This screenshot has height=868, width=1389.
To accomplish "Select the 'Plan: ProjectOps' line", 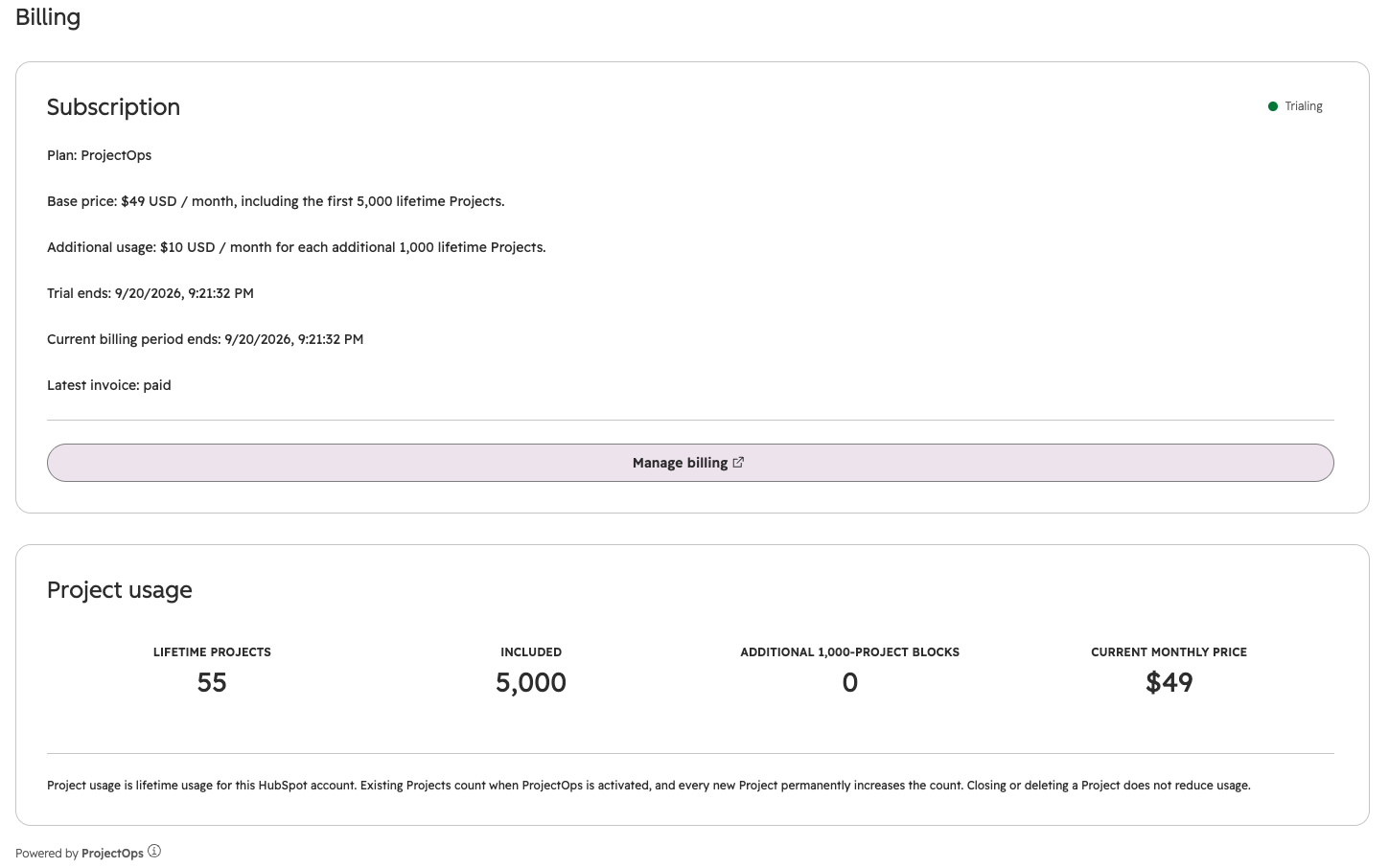I will [x=100, y=155].
